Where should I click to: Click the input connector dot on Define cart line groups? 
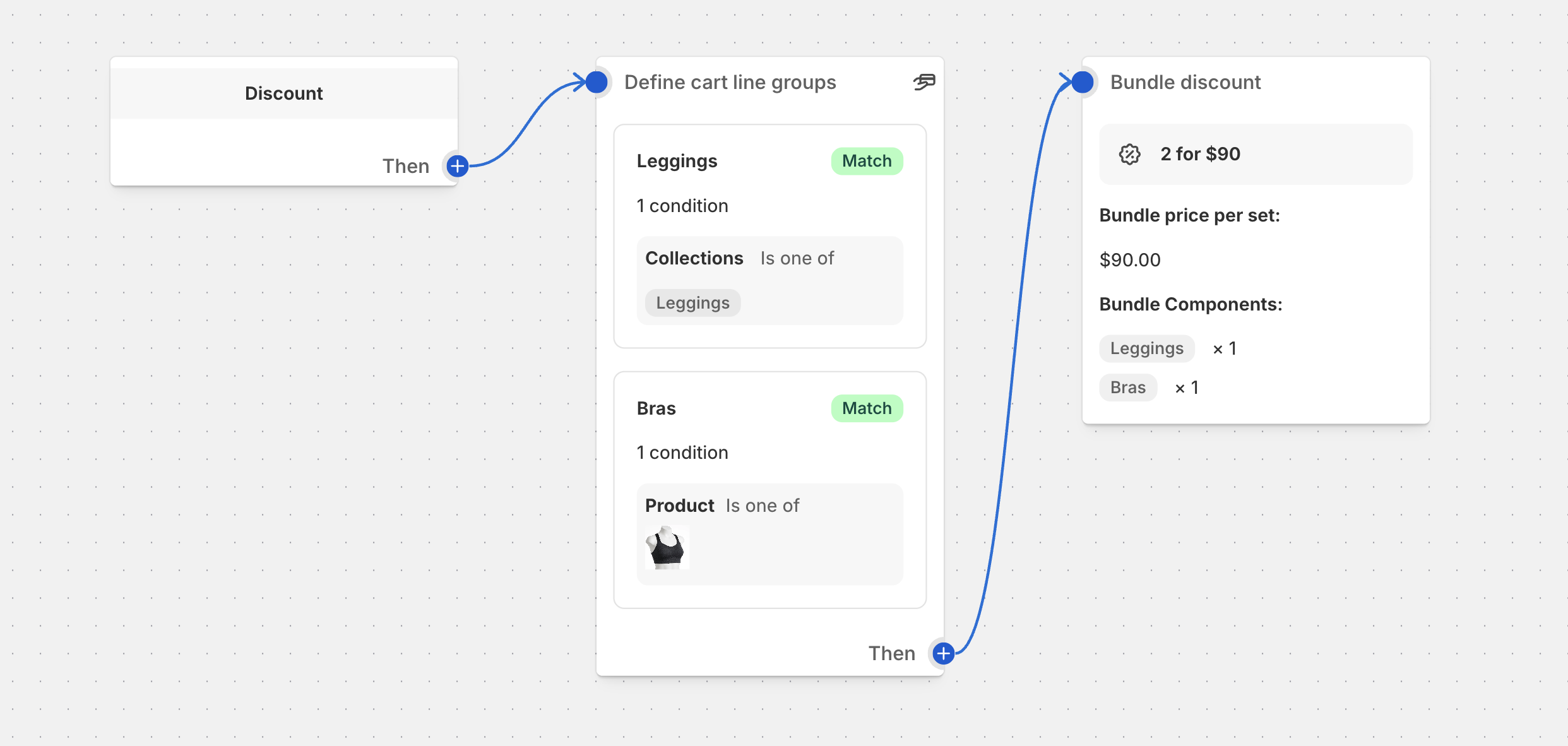point(597,82)
